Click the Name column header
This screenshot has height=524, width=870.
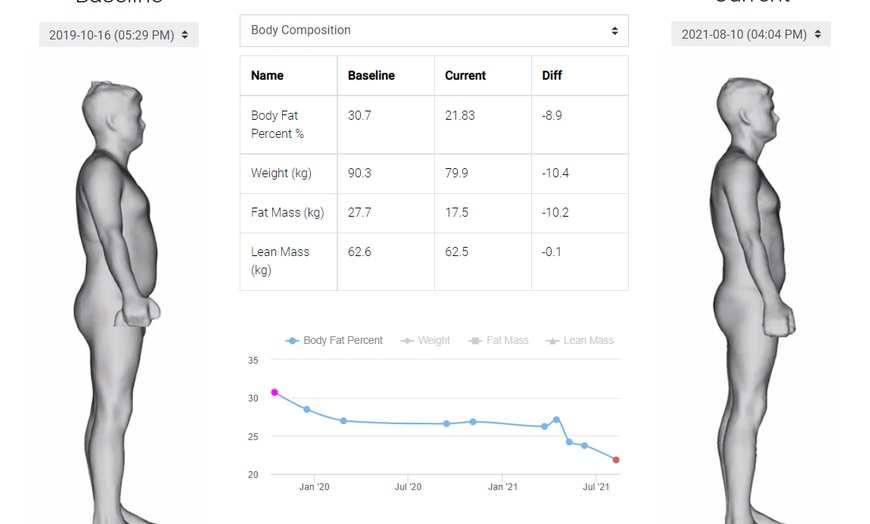pyautogui.click(x=267, y=76)
